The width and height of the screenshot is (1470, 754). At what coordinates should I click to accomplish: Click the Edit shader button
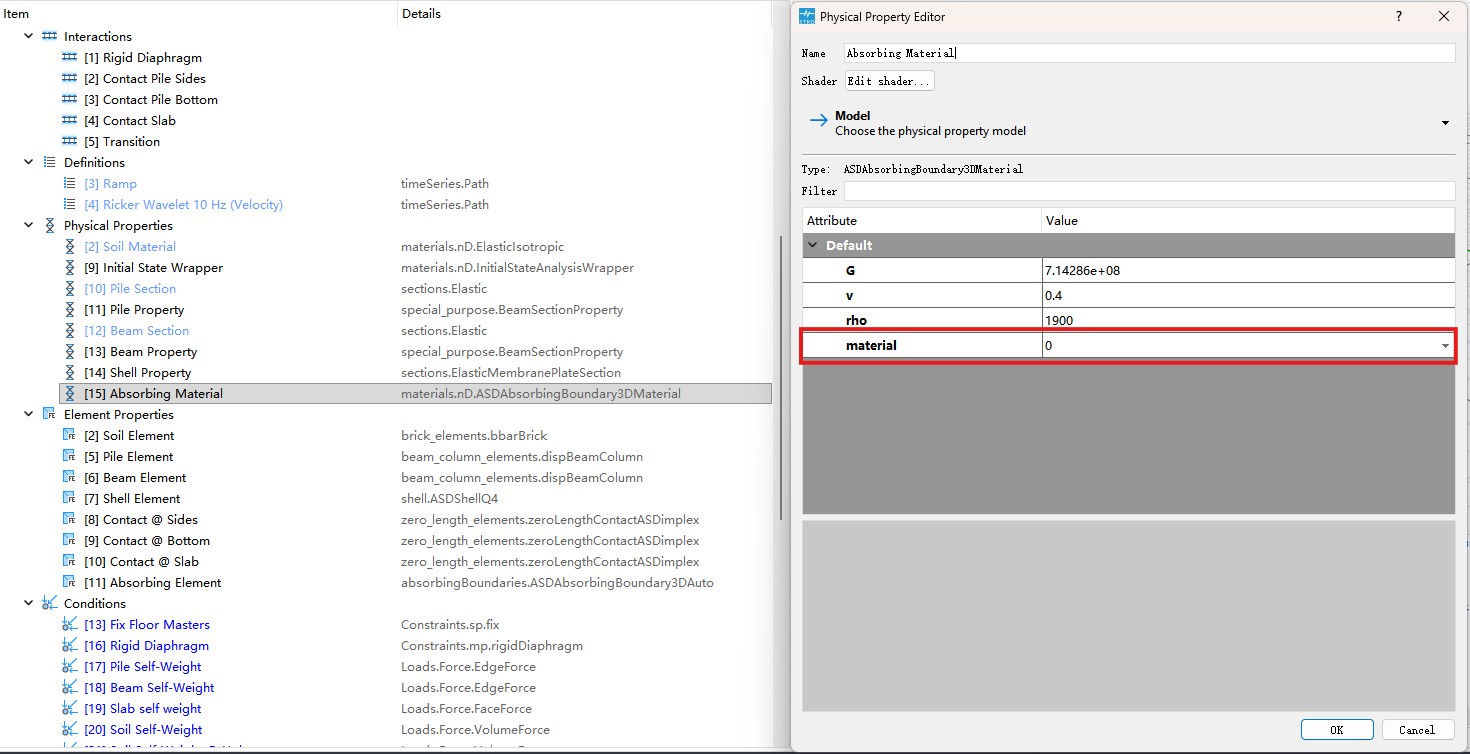(889, 81)
